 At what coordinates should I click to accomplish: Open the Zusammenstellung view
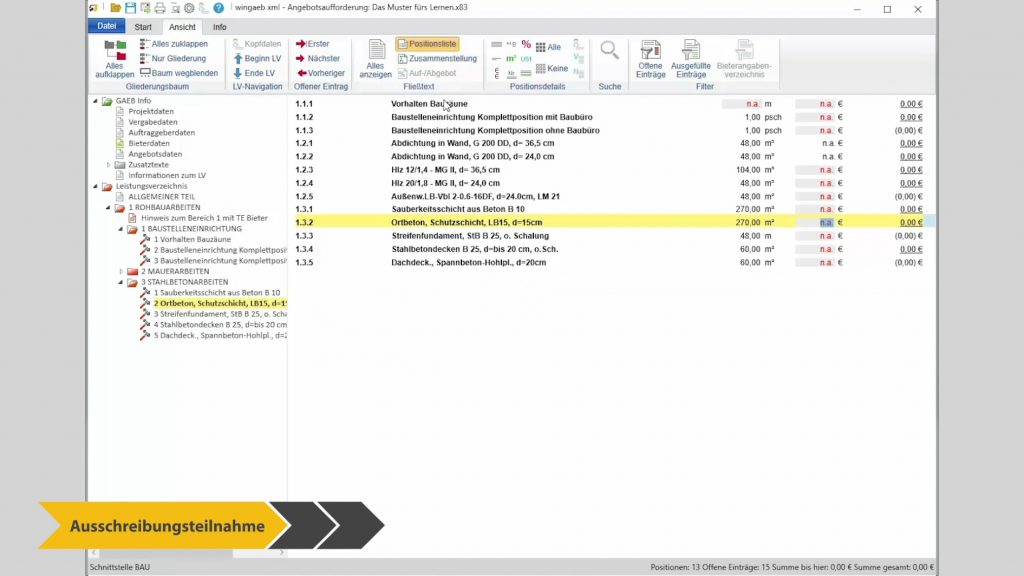[443, 59]
